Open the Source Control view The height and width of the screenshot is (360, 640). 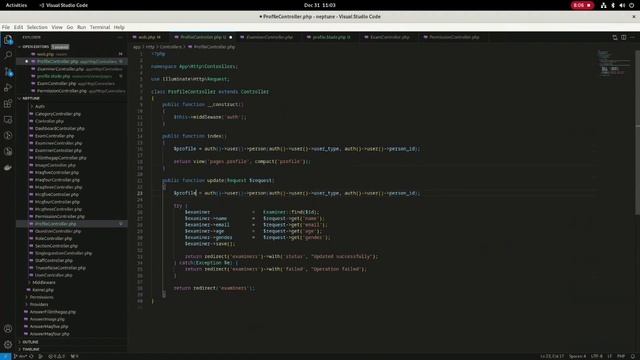[x=8, y=72]
